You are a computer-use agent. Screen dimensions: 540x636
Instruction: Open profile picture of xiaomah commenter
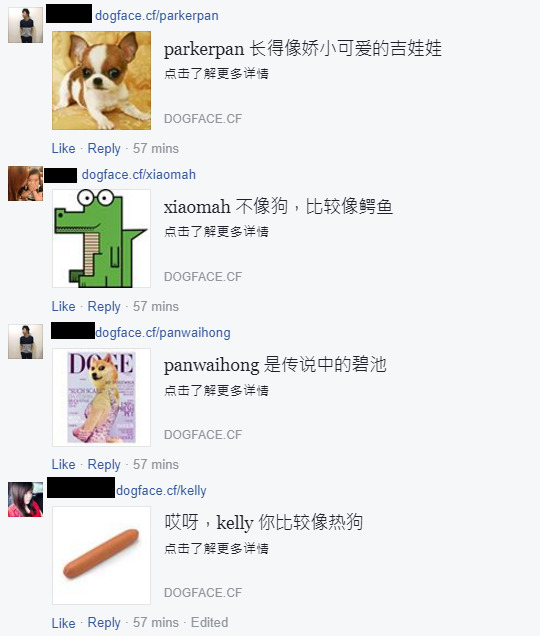click(x=26, y=183)
